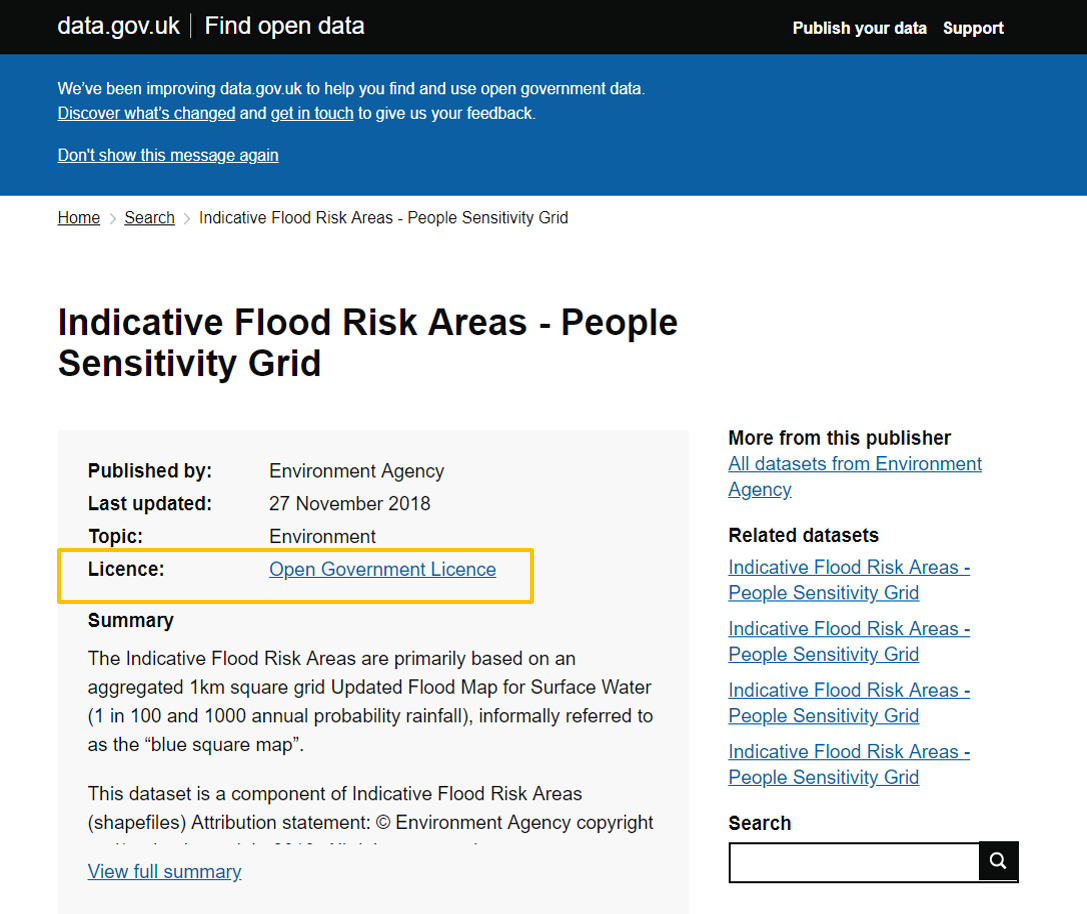Open the Open Government Licence link
The width and height of the screenshot is (1087, 914).
click(382, 570)
